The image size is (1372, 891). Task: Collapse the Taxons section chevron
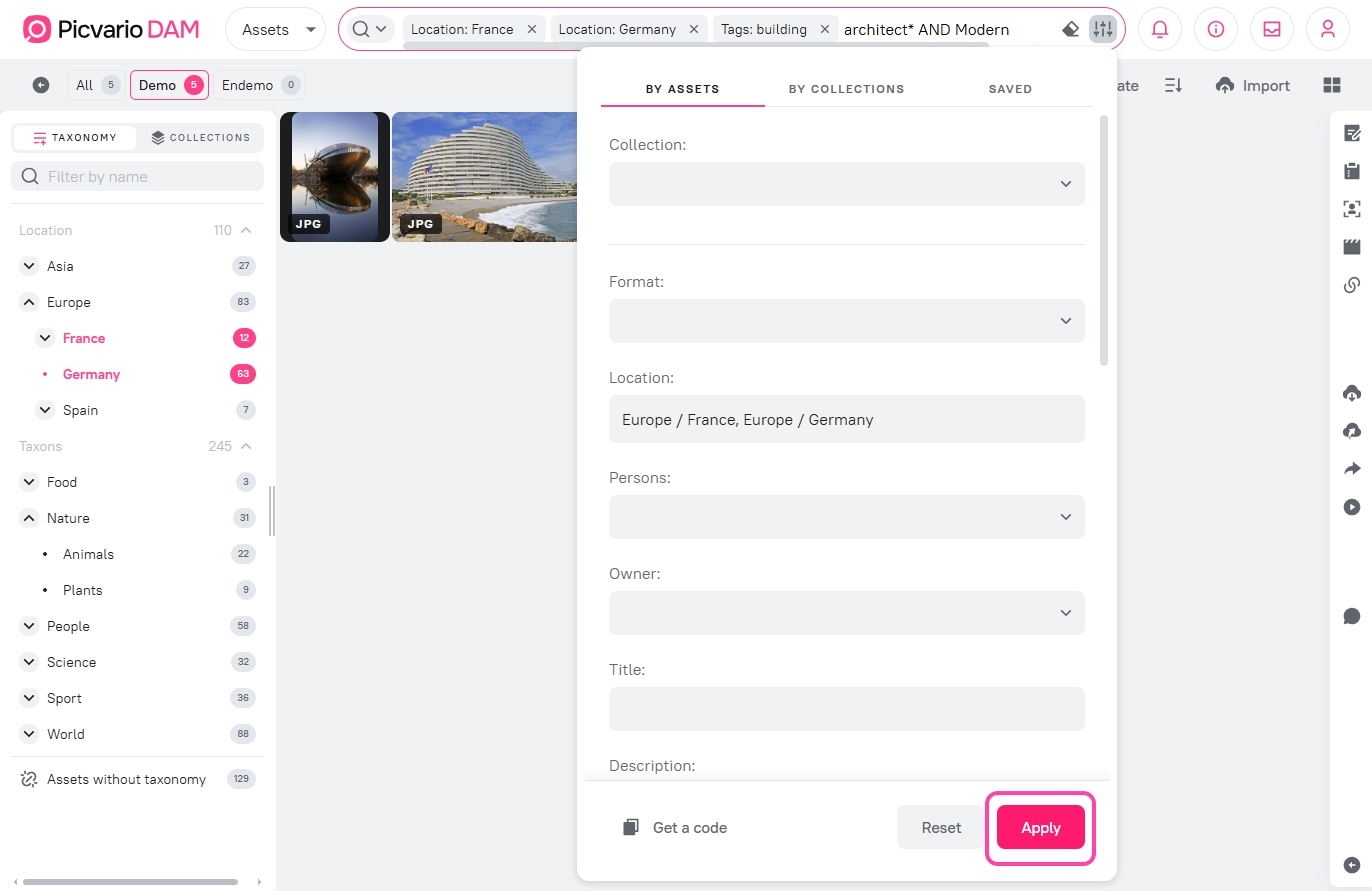coord(246,446)
